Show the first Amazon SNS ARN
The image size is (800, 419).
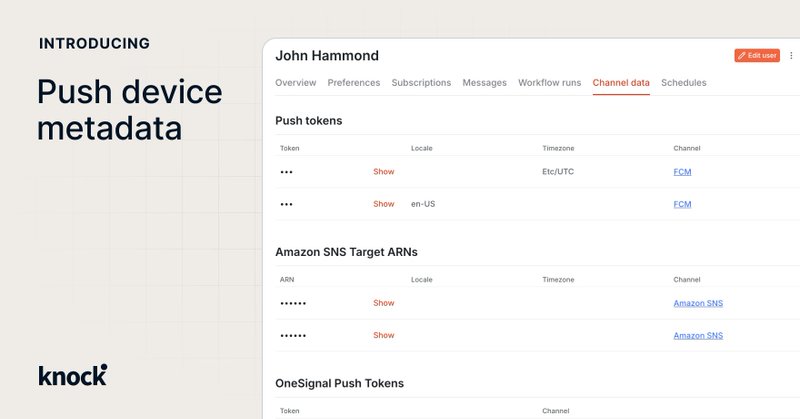[x=384, y=303]
